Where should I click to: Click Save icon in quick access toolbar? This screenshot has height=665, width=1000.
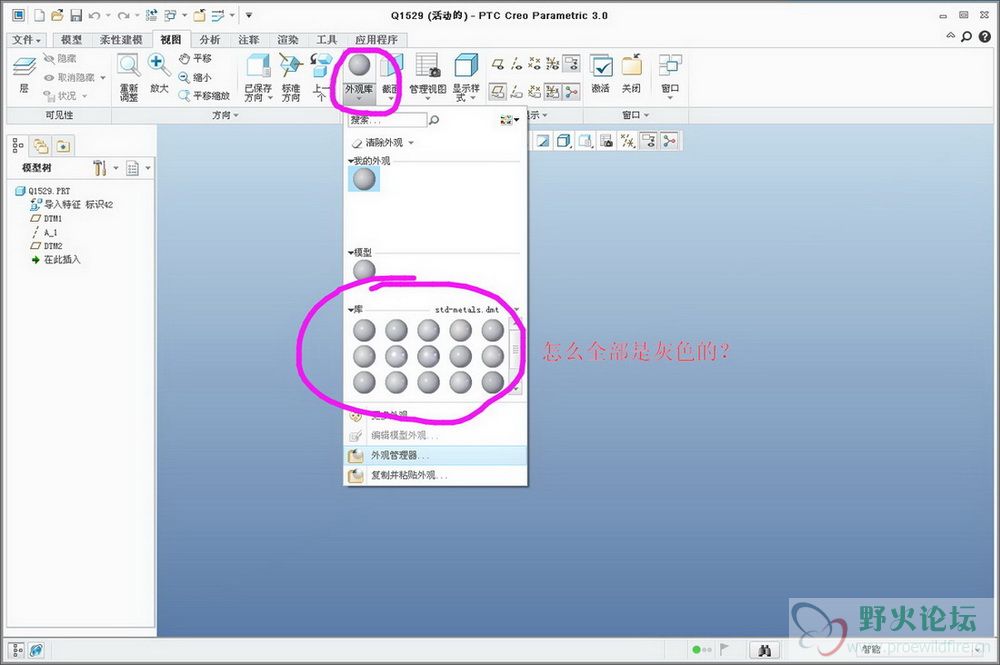[76, 15]
